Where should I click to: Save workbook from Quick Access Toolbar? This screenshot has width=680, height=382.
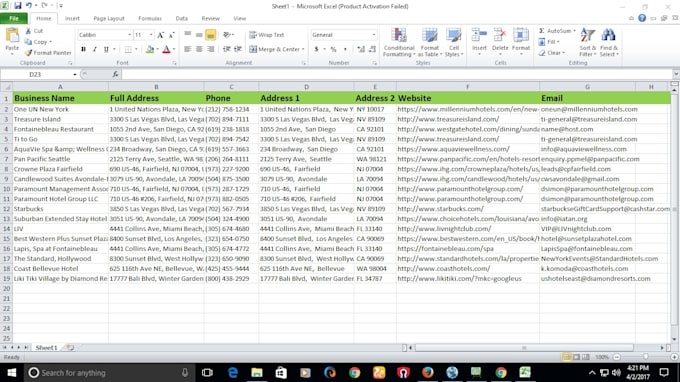18,6
